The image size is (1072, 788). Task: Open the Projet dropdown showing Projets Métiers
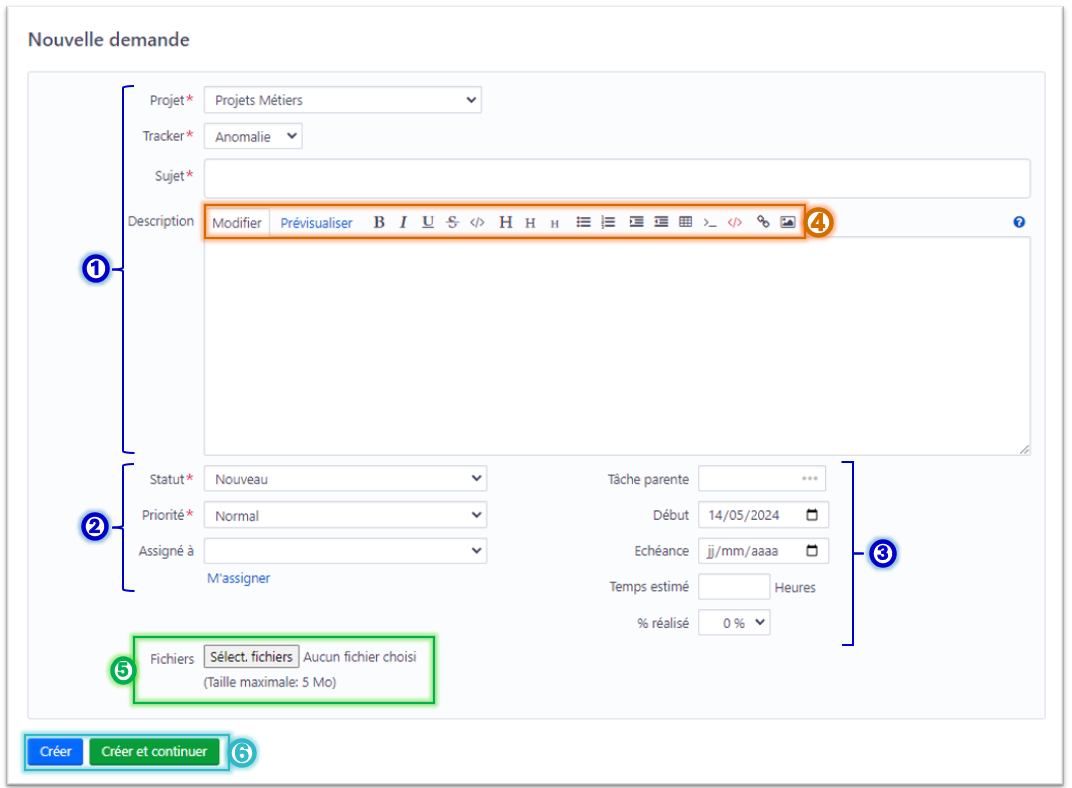[342, 100]
